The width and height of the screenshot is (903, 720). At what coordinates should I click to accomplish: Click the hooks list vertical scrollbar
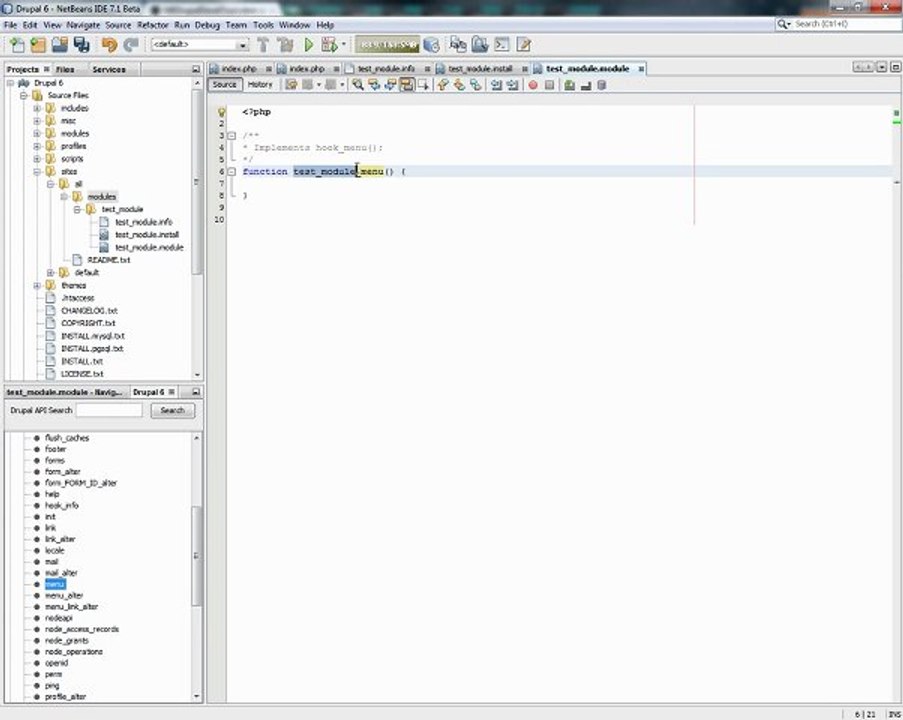pos(196,556)
